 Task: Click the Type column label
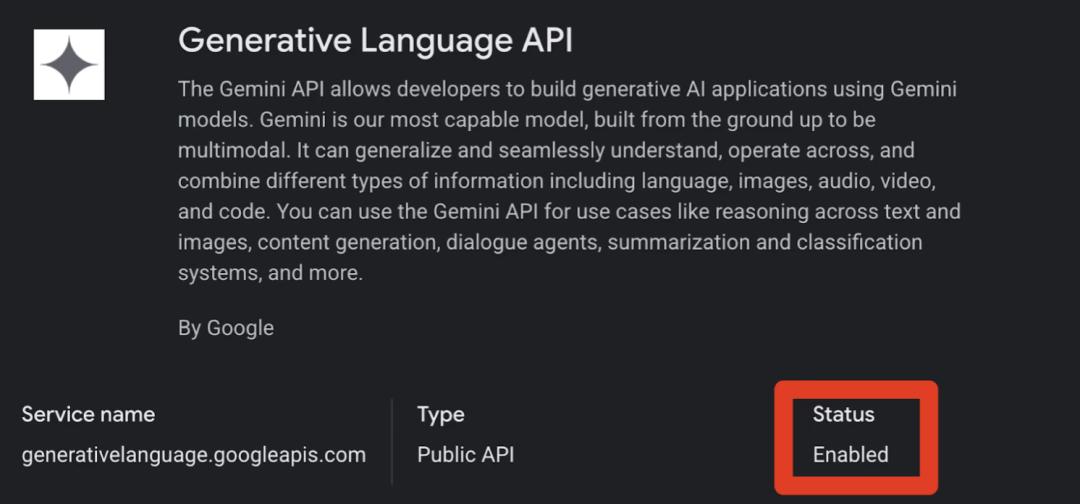coord(441,414)
